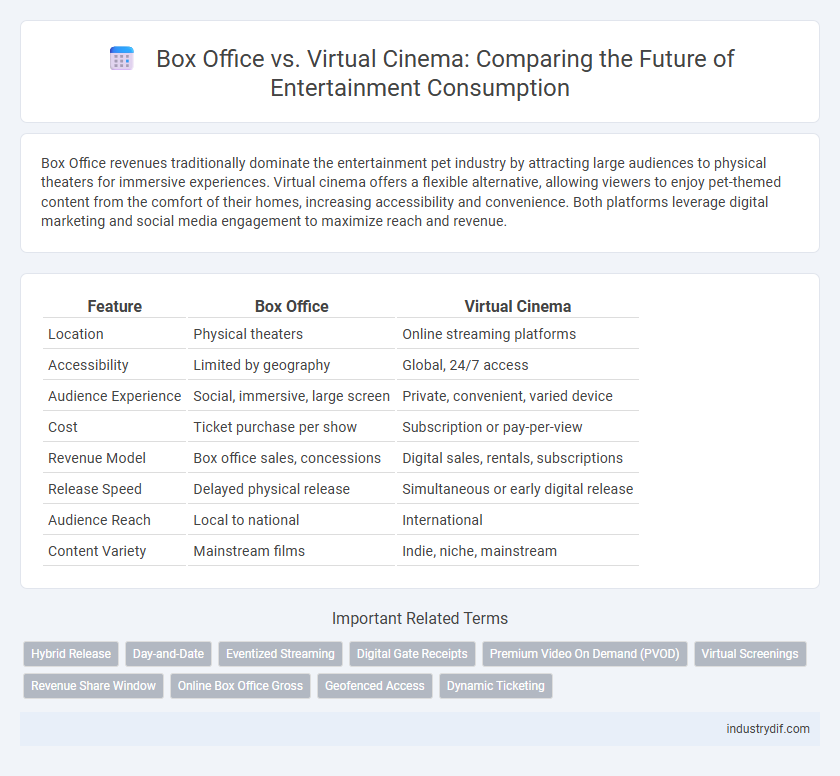Click the Physical theaters cell
Image resolution: width=840 pixels, height=776 pixels.
[x=291, y=334]
